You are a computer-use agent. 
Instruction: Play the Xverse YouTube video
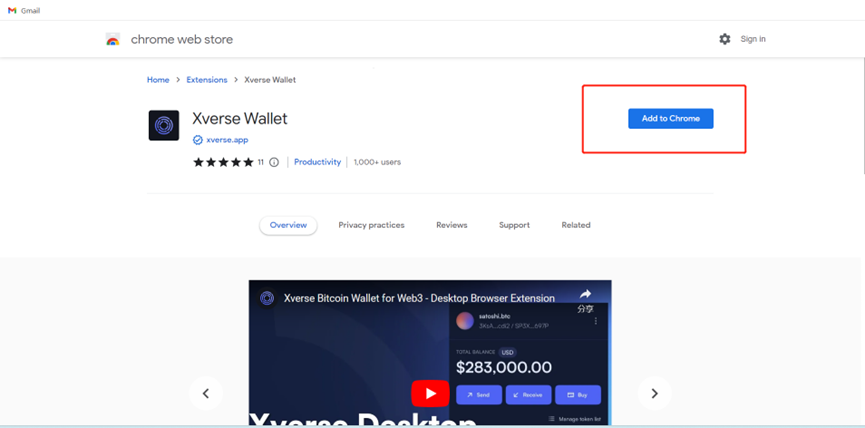coord(430,393)
